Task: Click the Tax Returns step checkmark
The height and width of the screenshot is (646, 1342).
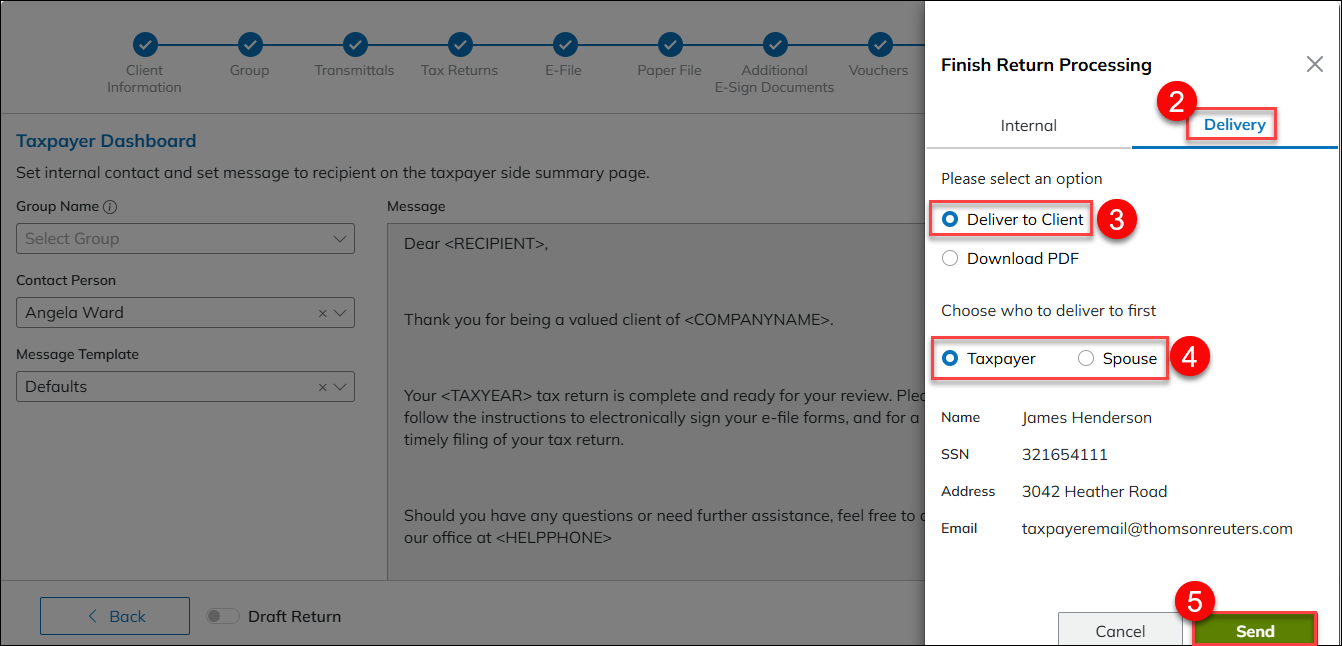Action: (x=460, y=44)
